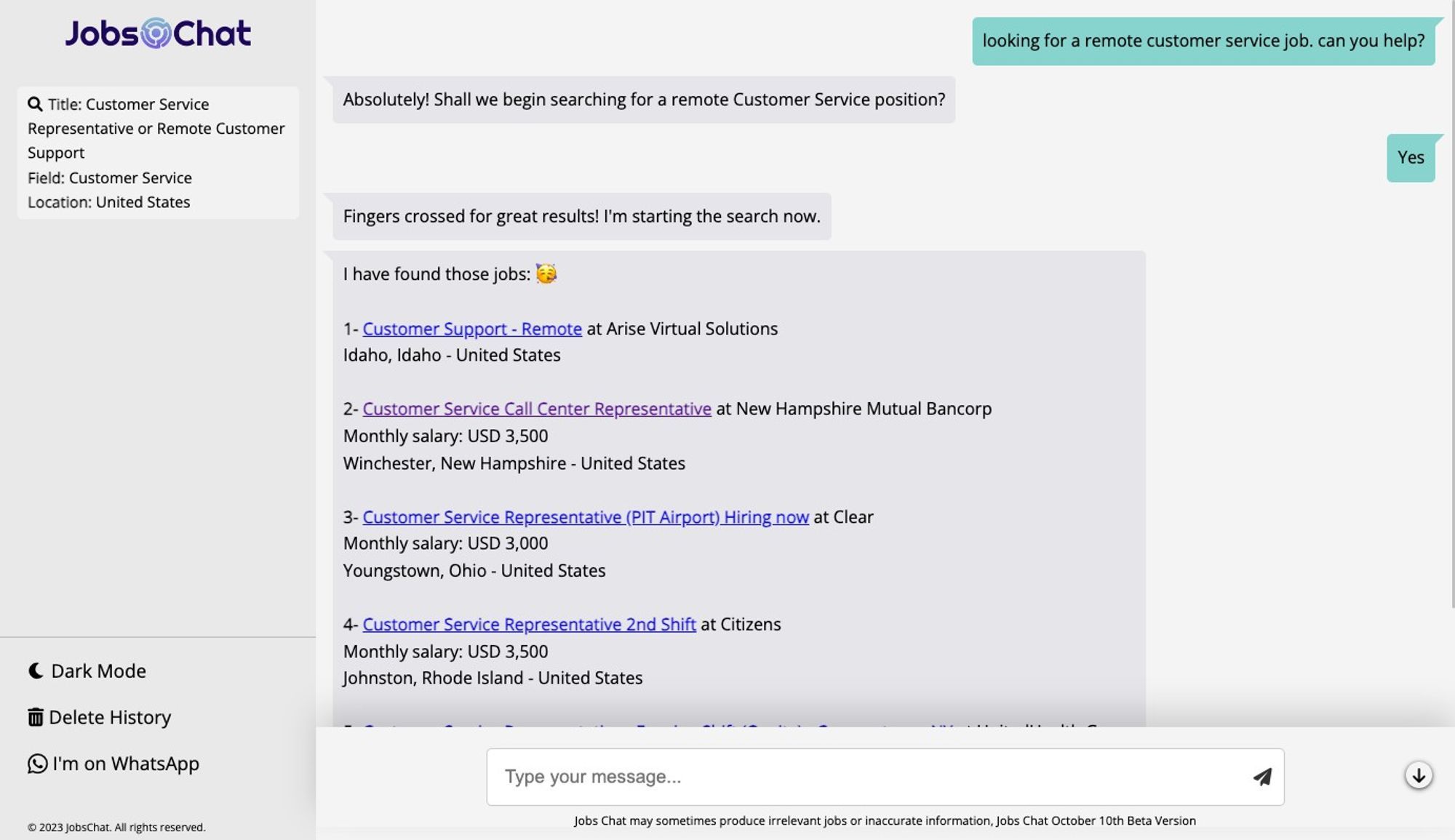Click the search criteria summary card
1455x840 pixels.
click(x=158, y=153)
